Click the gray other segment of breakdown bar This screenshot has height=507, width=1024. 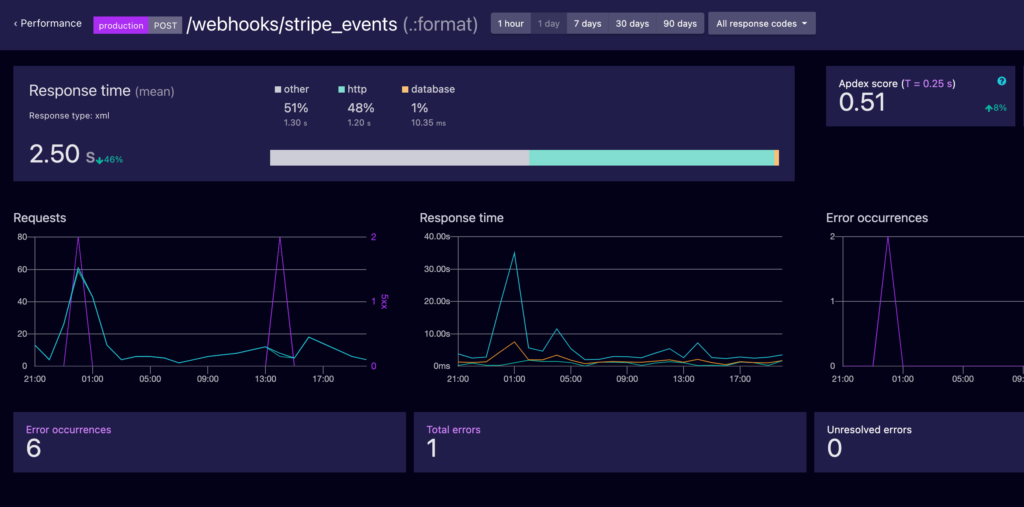(399, 158)
